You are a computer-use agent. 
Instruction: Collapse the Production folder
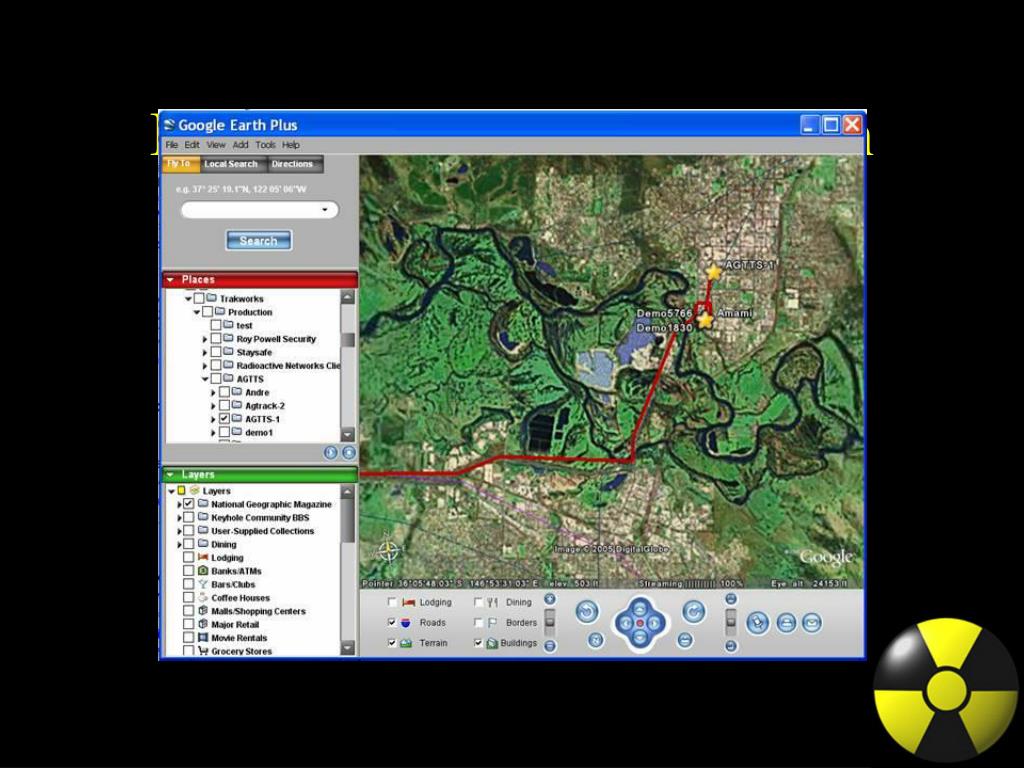click(x=197, y=312)
